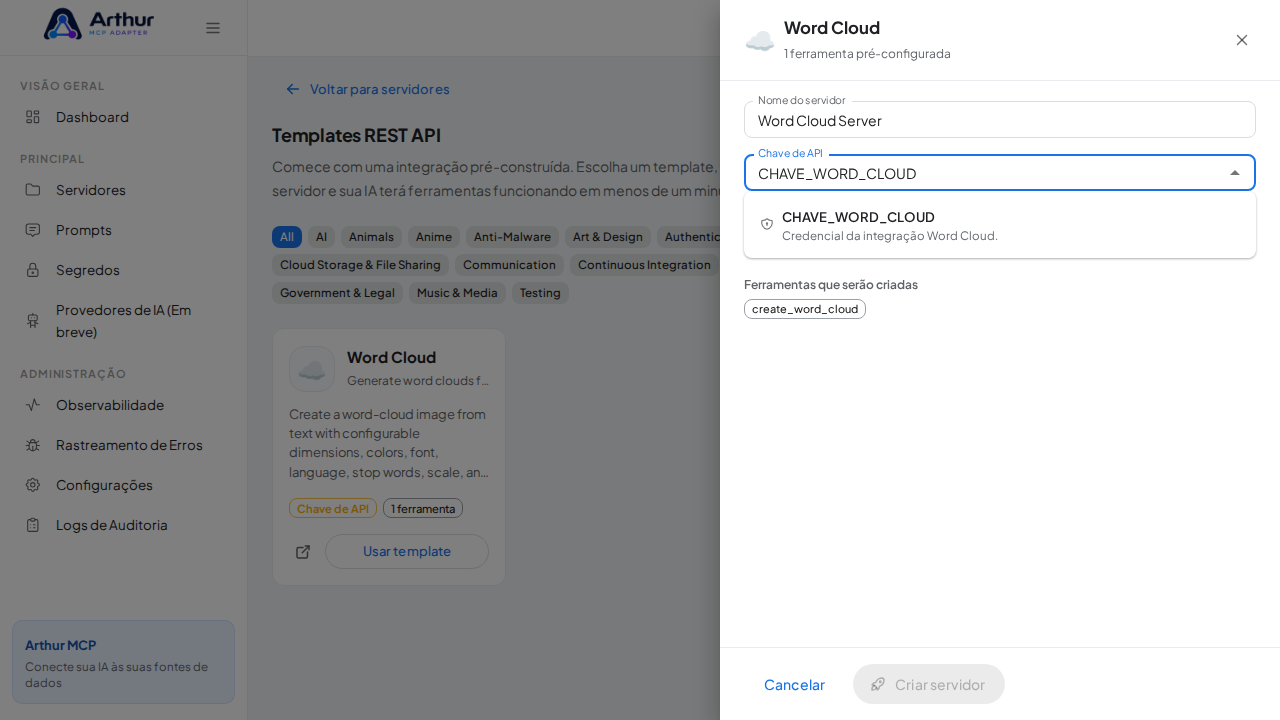Image resolution: width=1280 pixels, height=720 pixels.
Task: Click the cloud icon in the drawer header
Action: click(760, 41)
